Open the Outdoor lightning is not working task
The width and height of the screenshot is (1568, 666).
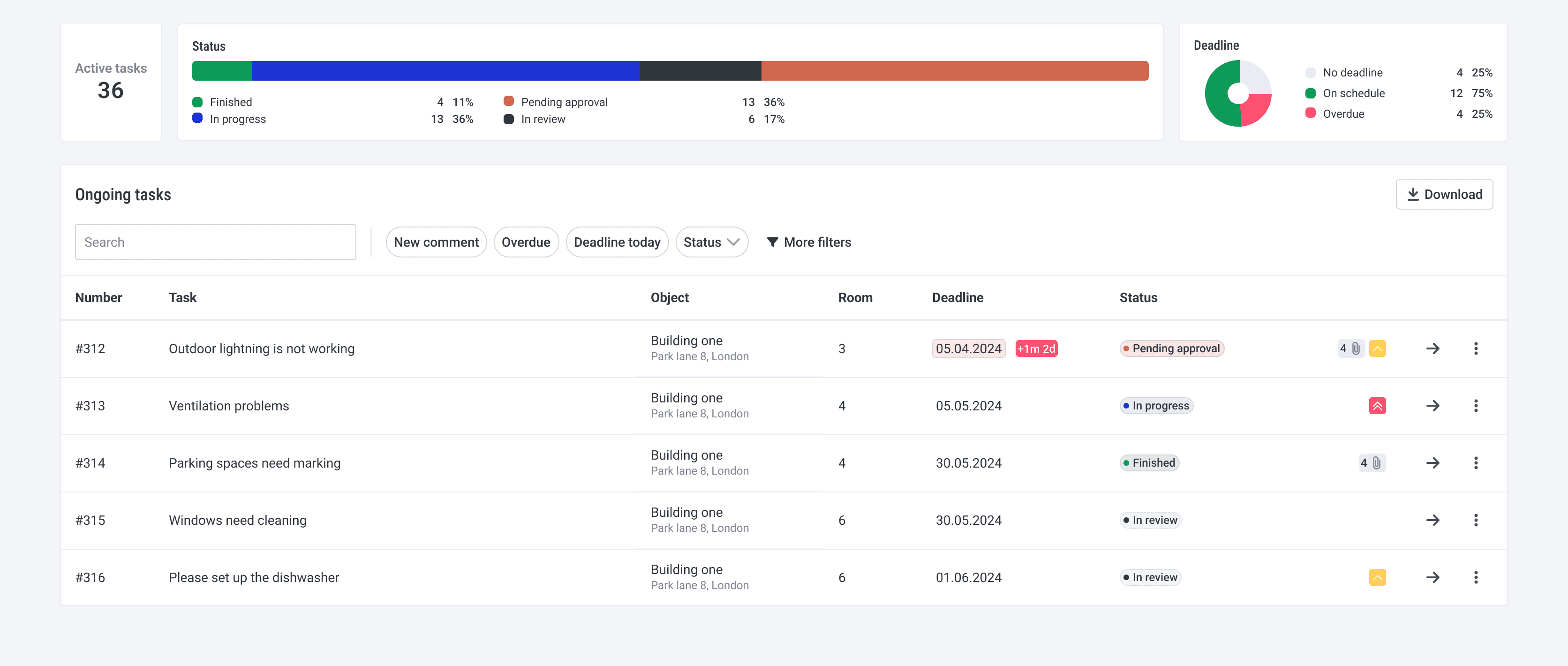[261, 348]
